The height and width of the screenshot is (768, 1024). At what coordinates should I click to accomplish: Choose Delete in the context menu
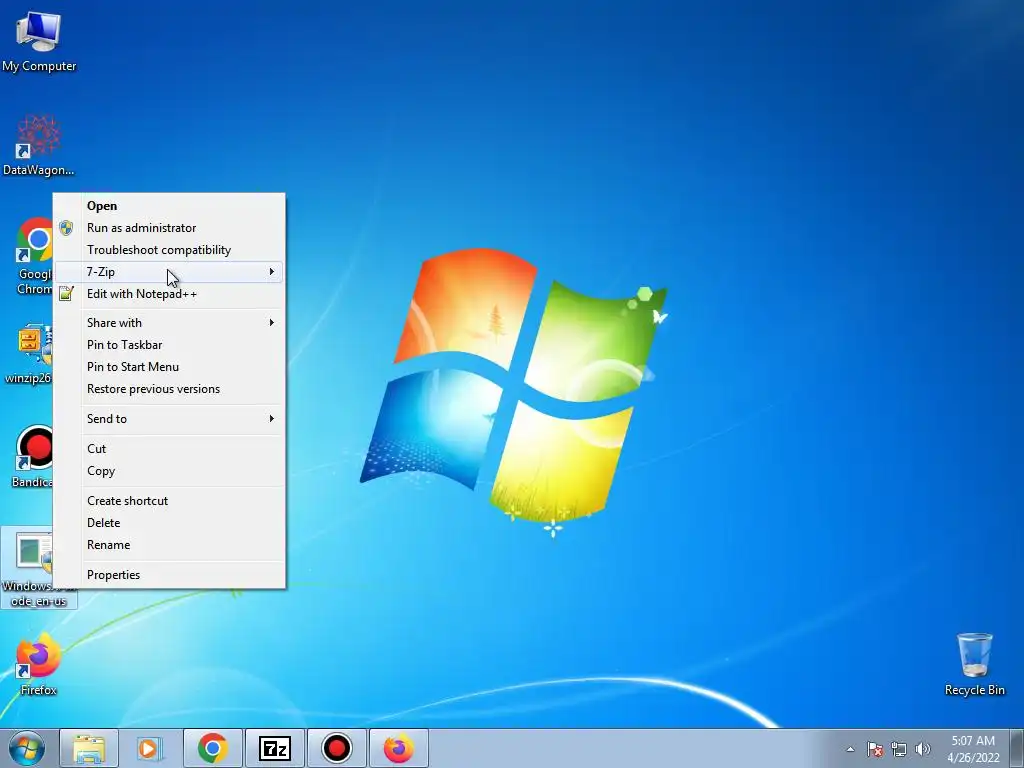(x=168, y=523)
